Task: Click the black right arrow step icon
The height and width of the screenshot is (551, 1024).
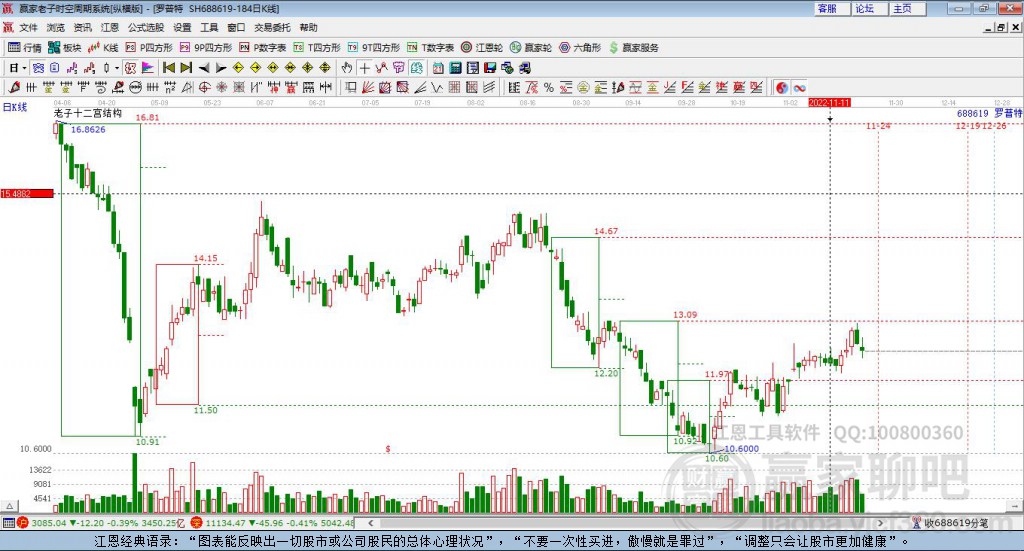Action: tap(221, 68)
